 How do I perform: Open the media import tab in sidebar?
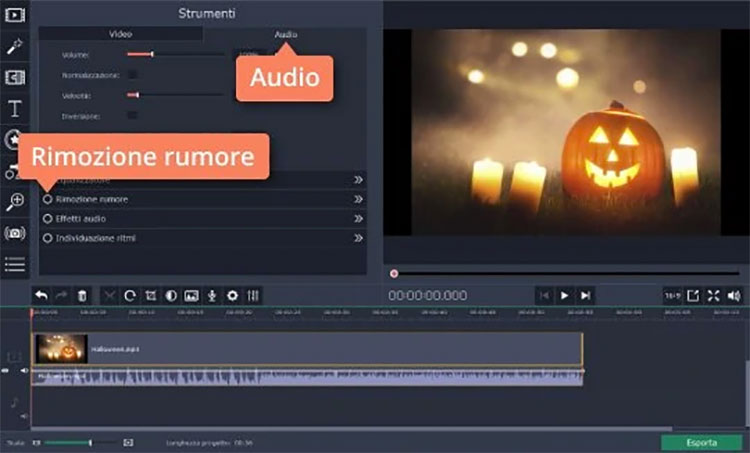(x=15, y=14)
